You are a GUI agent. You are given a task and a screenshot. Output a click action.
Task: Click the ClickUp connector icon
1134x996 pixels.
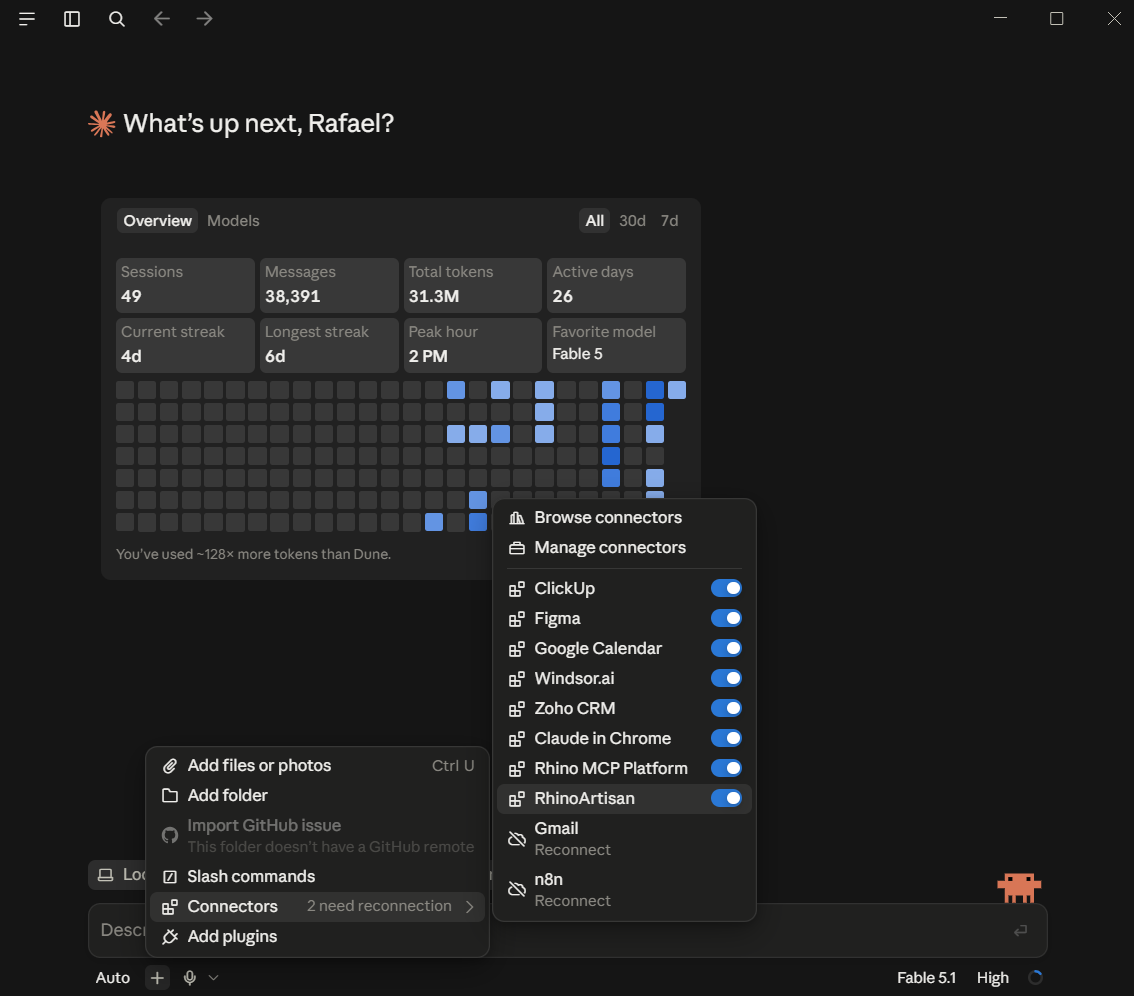[516, 589]
